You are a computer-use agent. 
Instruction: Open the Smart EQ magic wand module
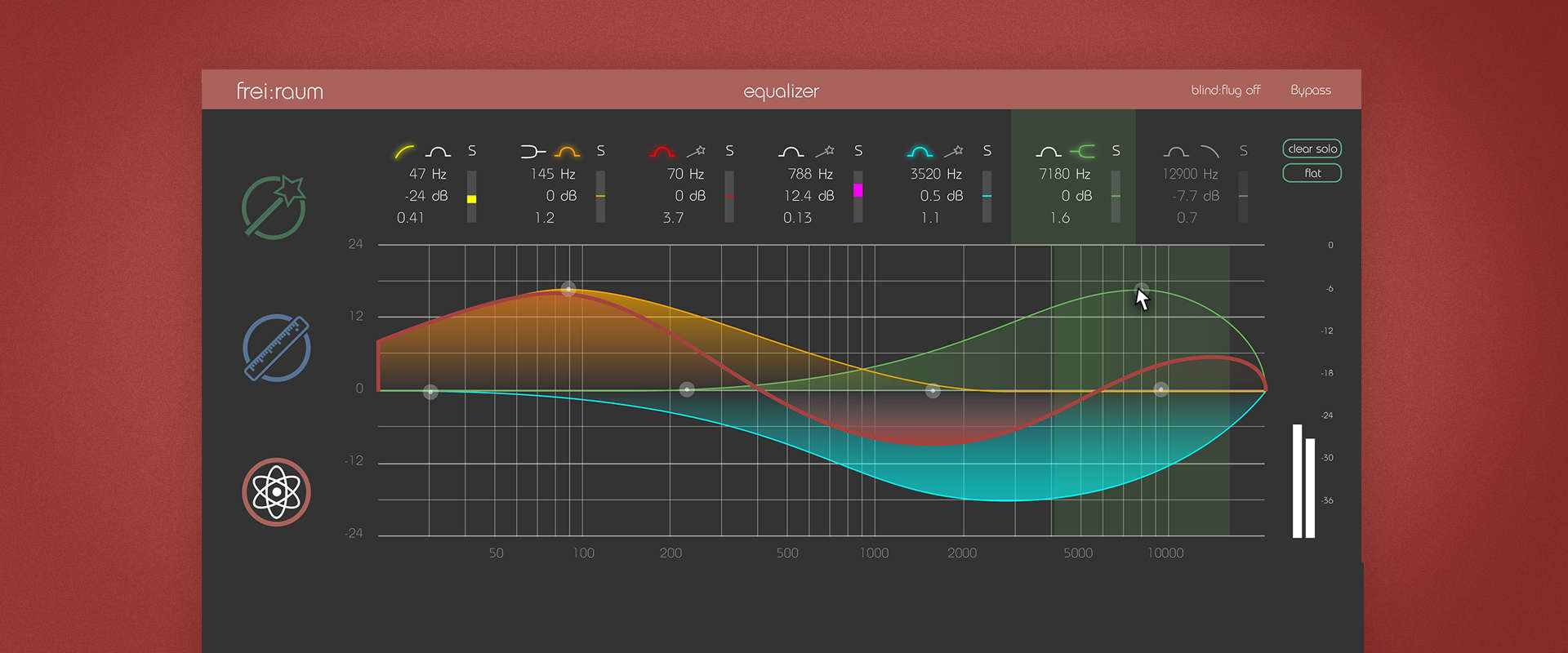[274, 207]
